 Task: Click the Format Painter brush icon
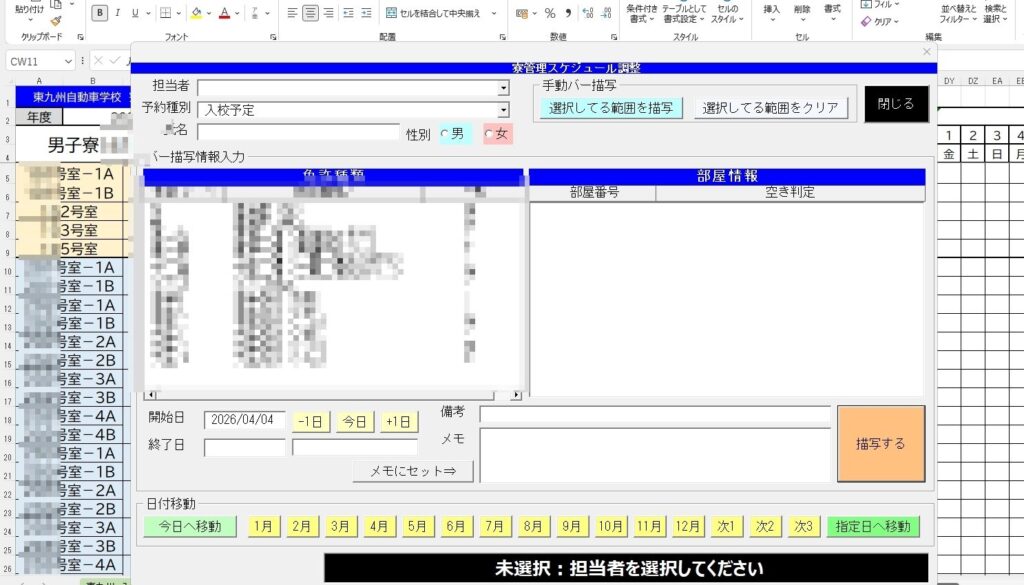click(56, 19)
